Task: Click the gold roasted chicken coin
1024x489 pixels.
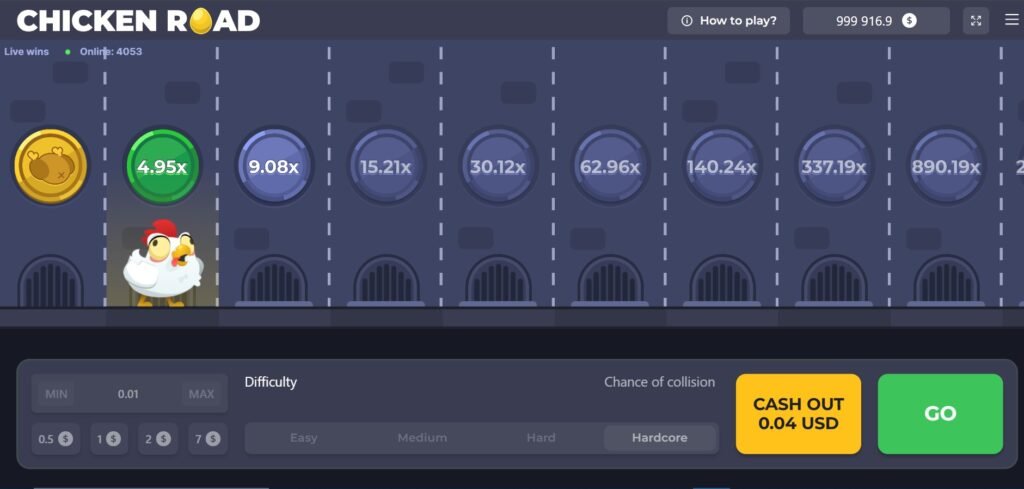Action: pyautogui.click(x=50, y=167)
